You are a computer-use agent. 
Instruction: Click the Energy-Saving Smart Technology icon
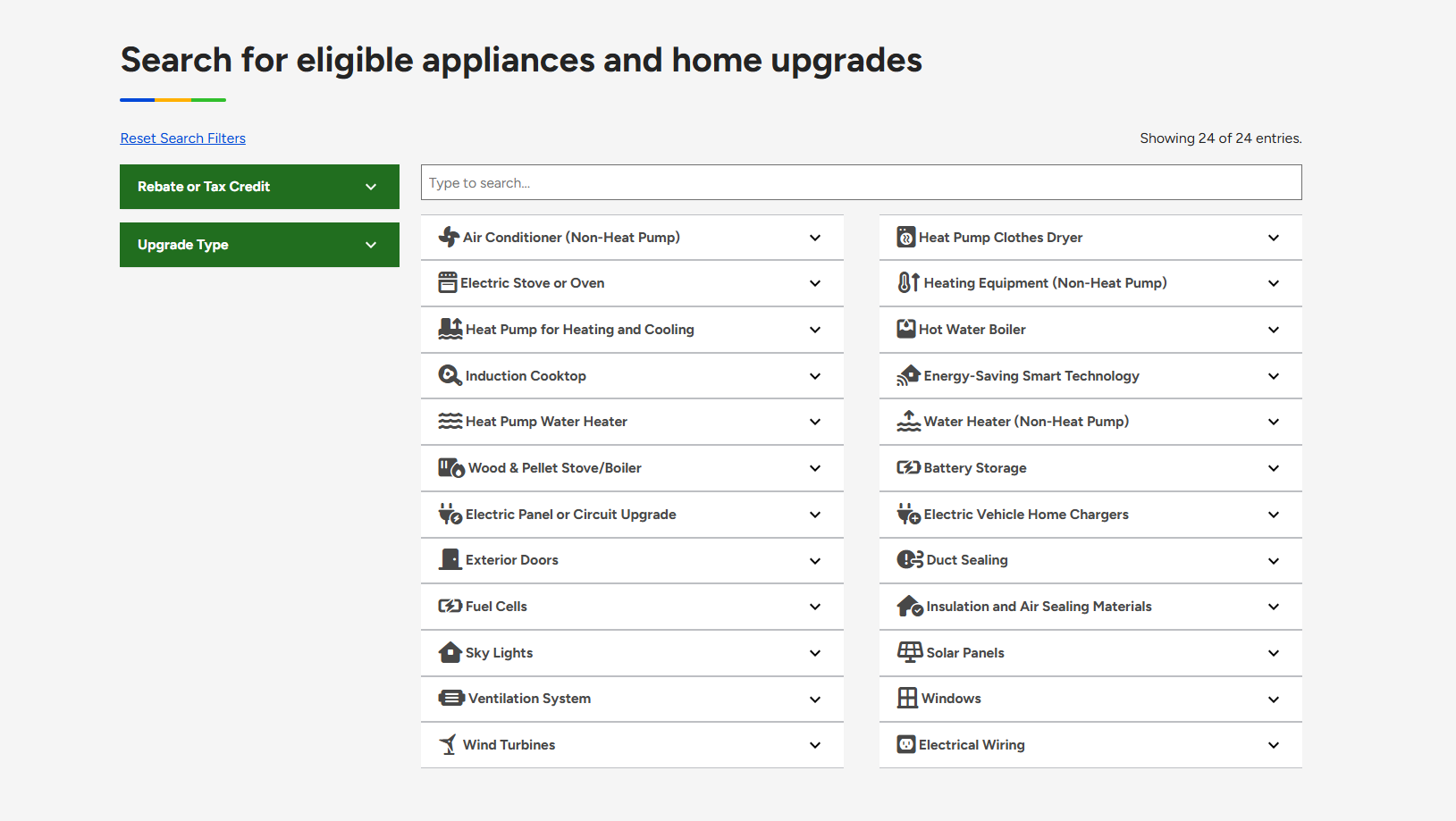pos(909,375)
